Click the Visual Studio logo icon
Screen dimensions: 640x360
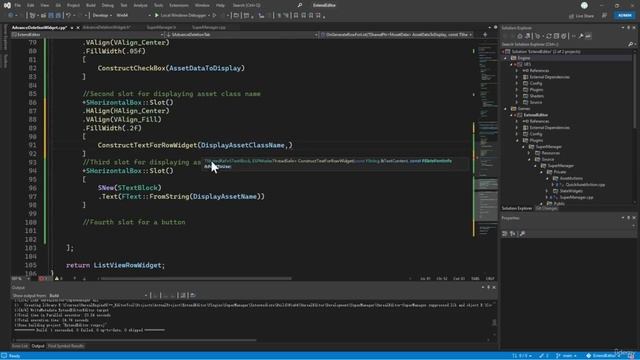click(7, 5)
